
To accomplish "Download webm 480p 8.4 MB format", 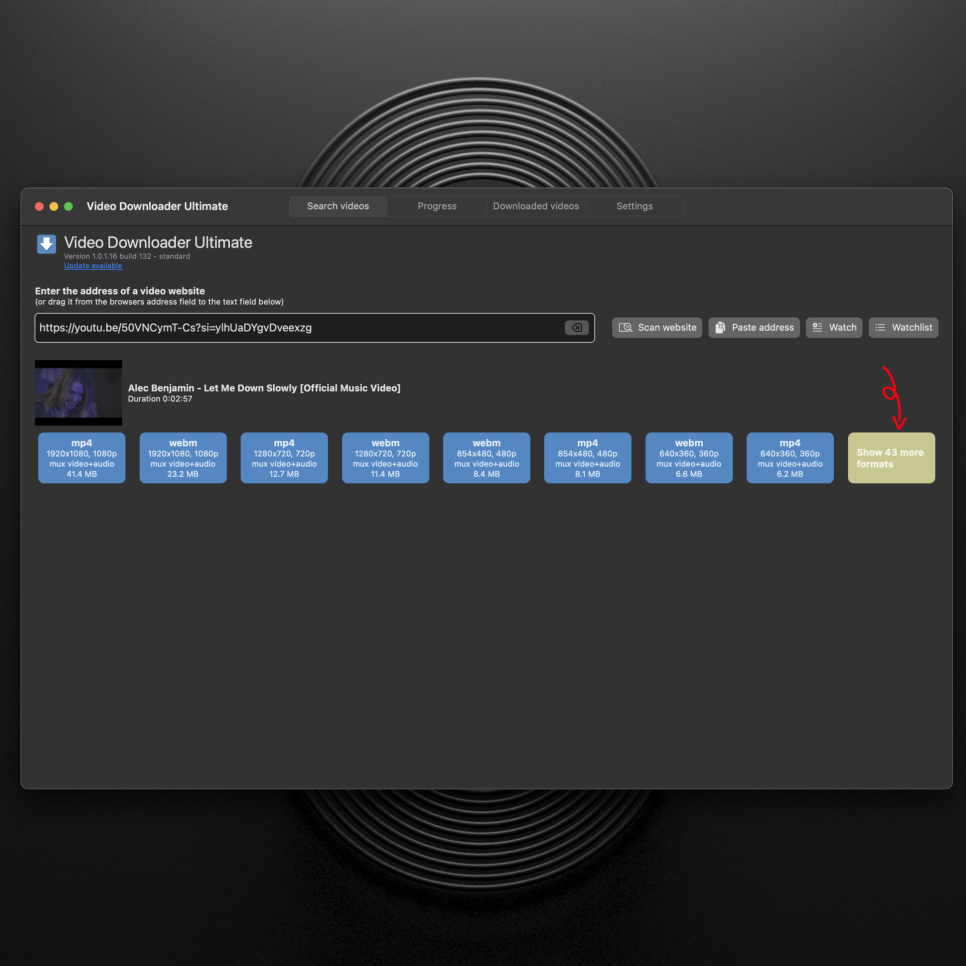I will 486,458.
